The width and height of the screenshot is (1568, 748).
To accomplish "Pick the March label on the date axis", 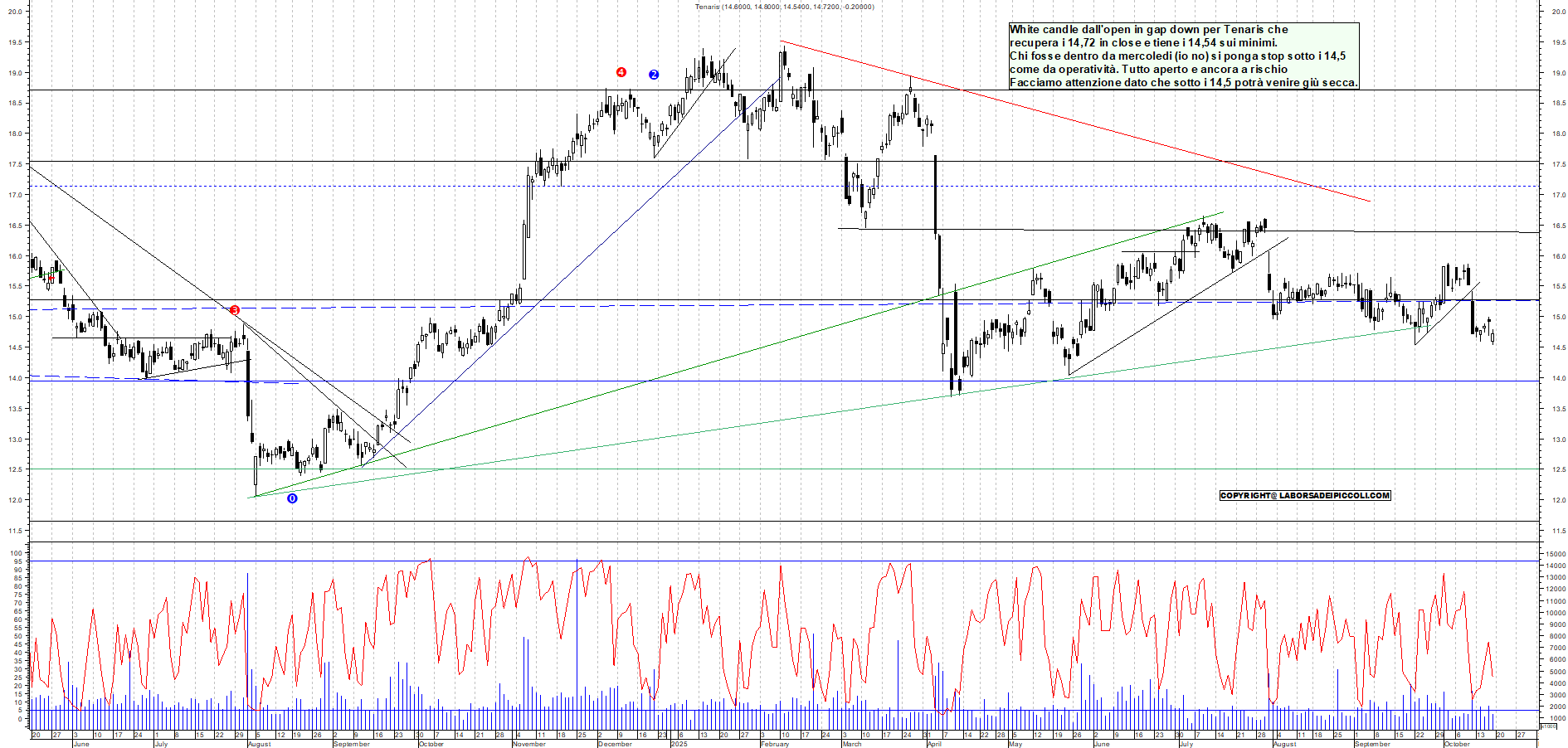I will click(x=852, y=744).
